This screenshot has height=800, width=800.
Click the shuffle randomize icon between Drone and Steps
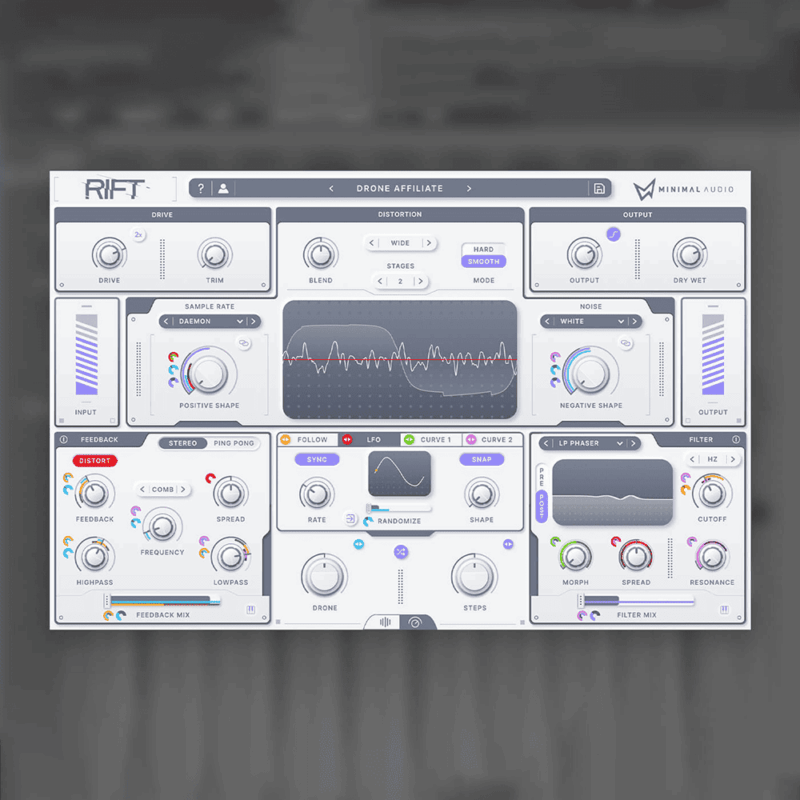[x=401, y=552]
